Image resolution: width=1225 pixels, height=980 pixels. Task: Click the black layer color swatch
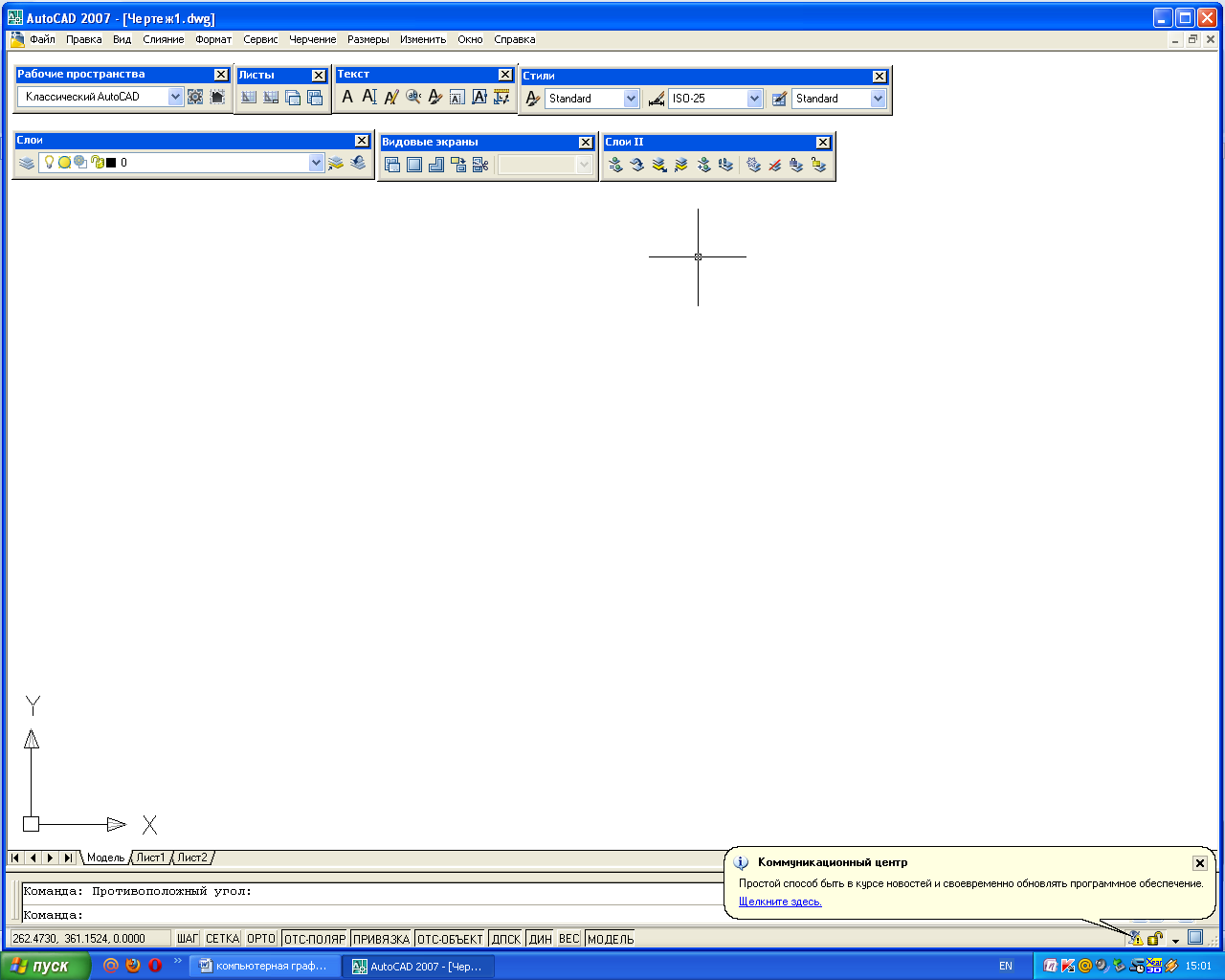point(111,163)
